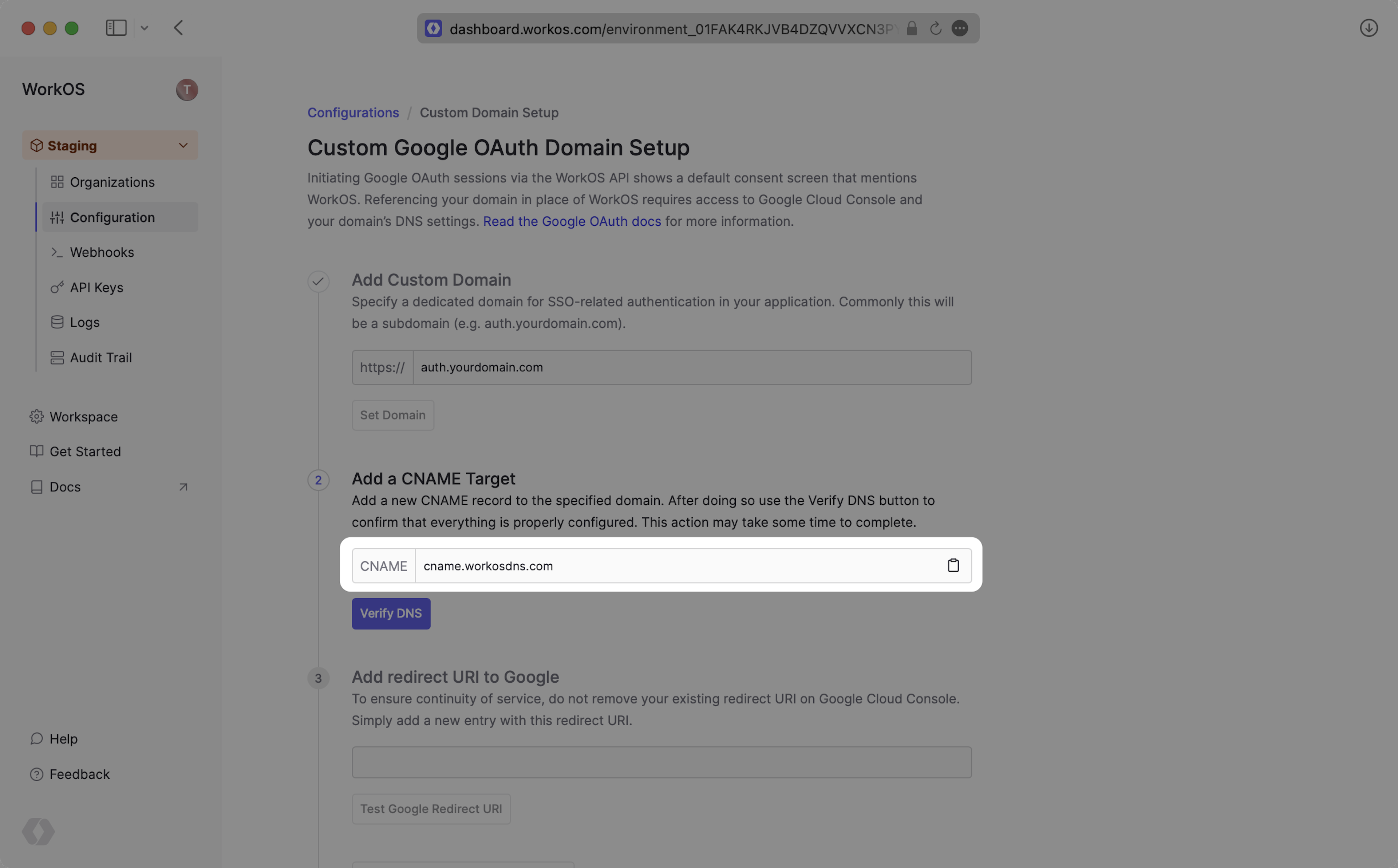The image size is (1398, 868).
Task: Click the Configurations breadcrumb link
Action: pos(353,113)
